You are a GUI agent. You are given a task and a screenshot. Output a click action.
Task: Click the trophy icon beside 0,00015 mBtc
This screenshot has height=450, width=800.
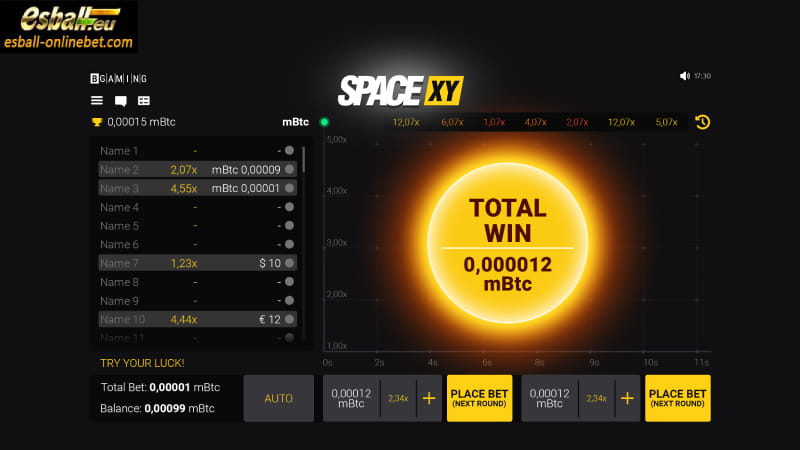(x=96, y=122)
